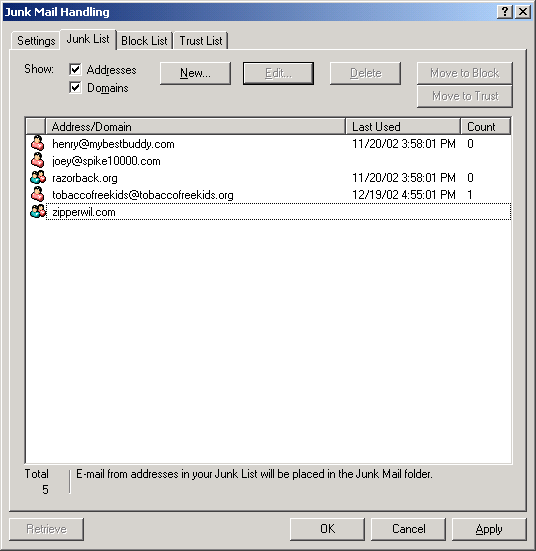Click the count value 1 for tobaccofreekids

pyautogui.click(x=470, y=194)
